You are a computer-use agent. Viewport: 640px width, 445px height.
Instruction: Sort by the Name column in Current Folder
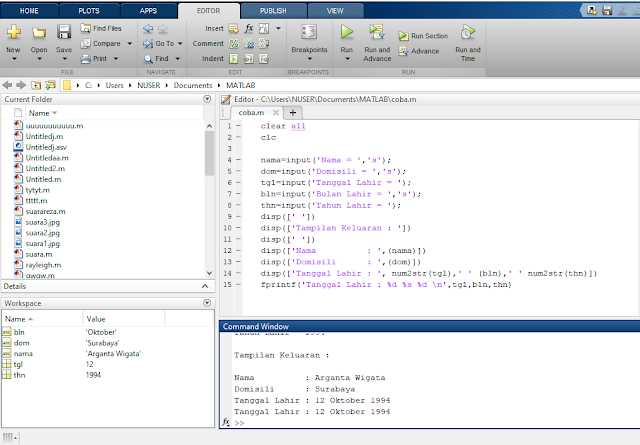(42, 113)
